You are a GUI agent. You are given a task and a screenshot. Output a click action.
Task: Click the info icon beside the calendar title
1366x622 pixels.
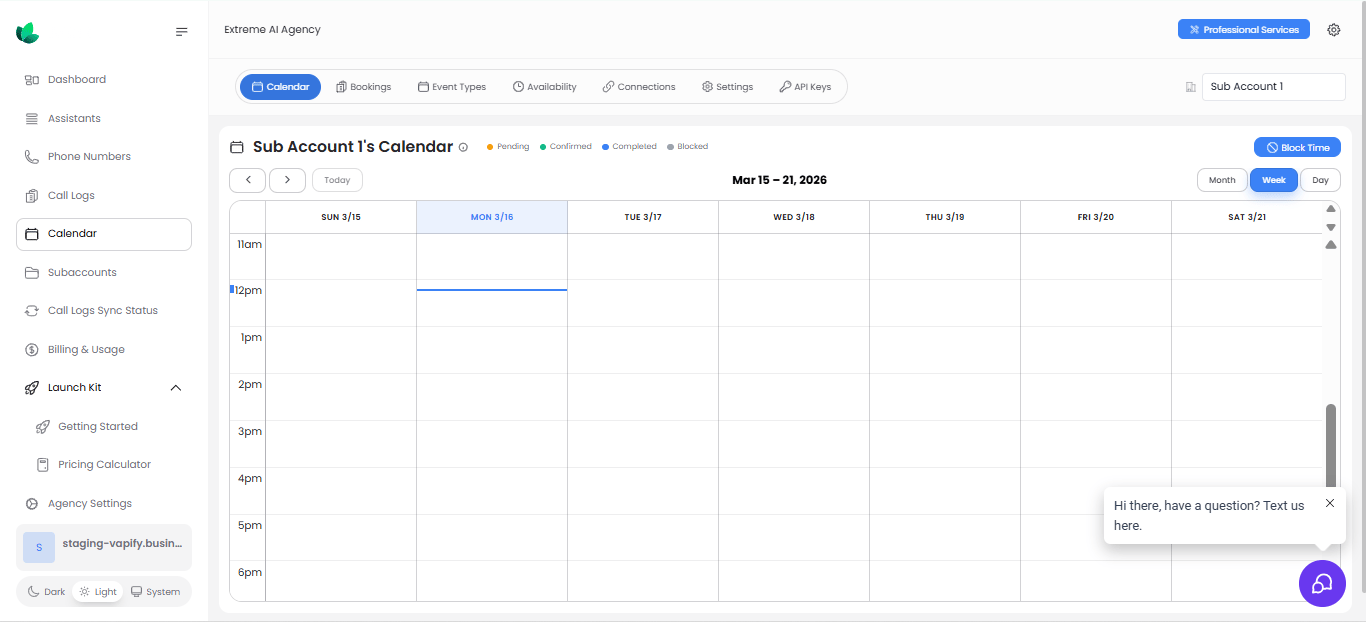coord(463,147)
